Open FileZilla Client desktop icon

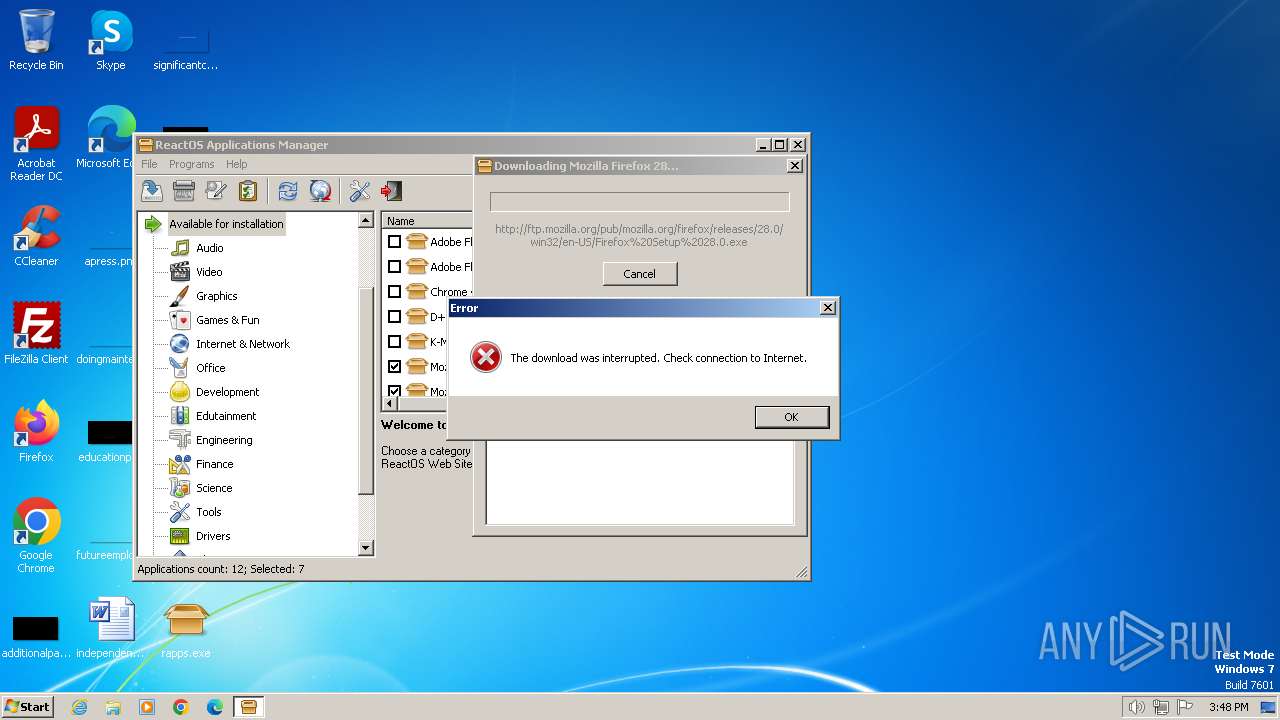36,334
